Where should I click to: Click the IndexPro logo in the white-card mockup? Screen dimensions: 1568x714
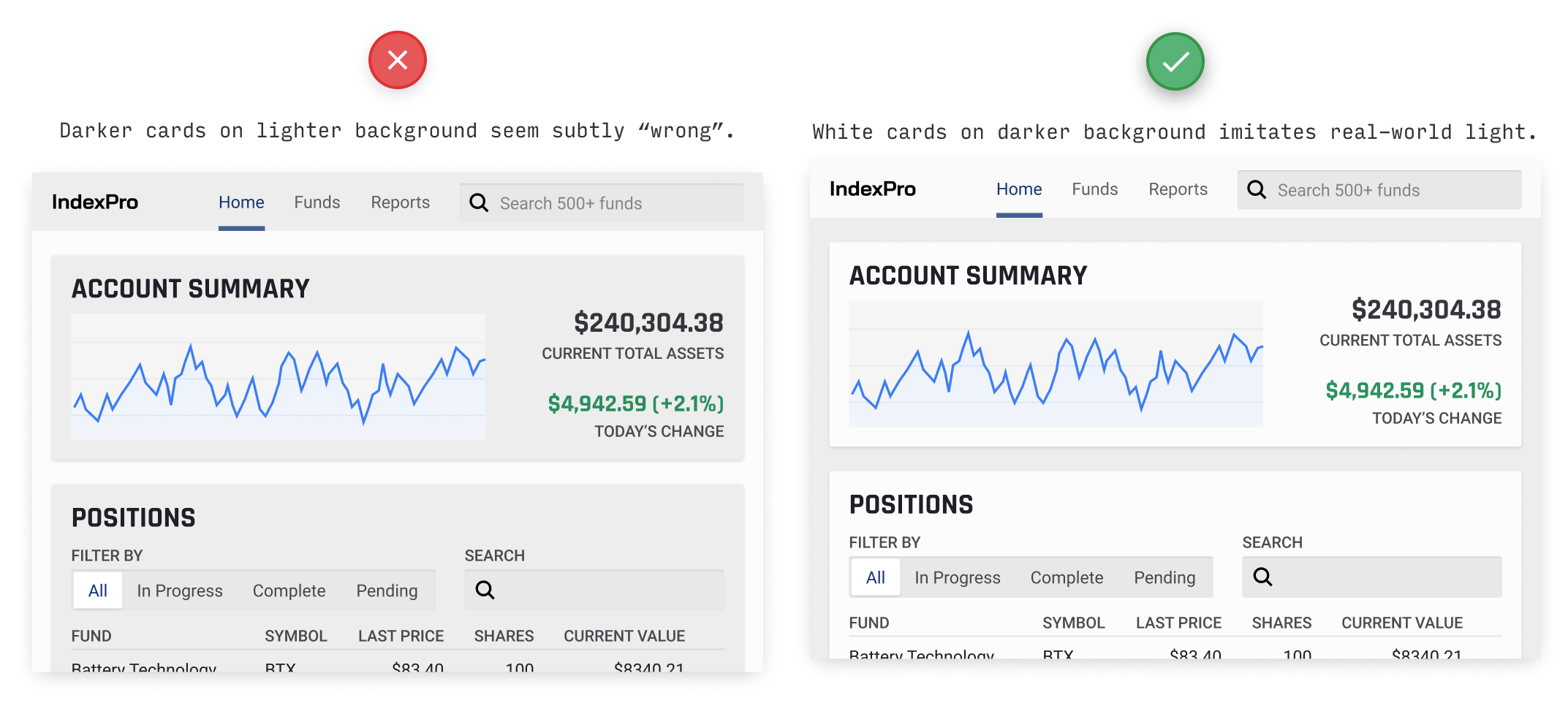pos(872,189)
